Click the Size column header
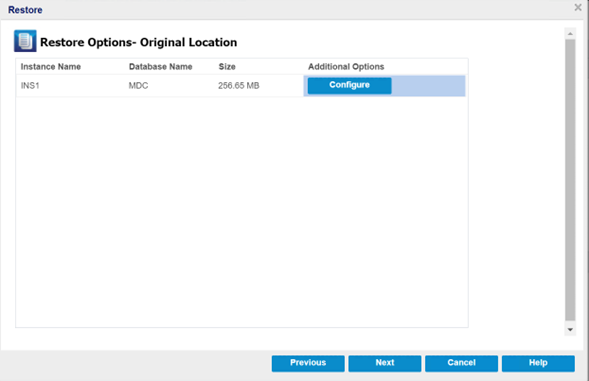 (227, 67)
